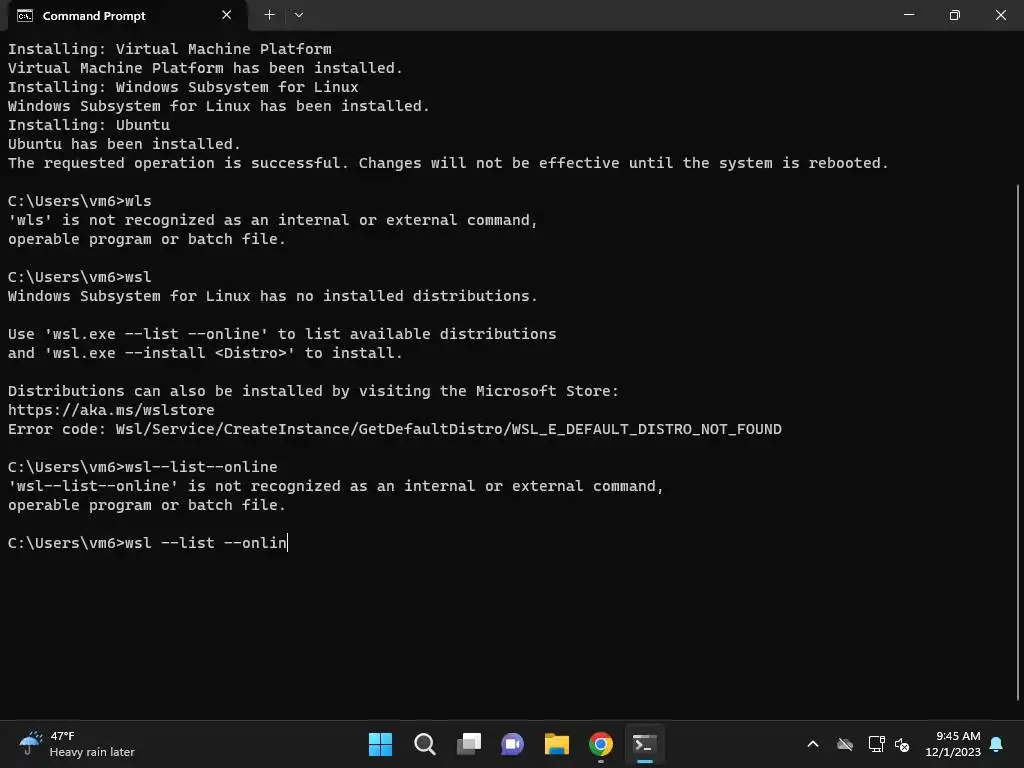This screenshot has width=1024, height=768.
Task: Click 'Installing: Windows Subsystem for Linux' line
Action: pyautogui.click(x=183, y=87)
